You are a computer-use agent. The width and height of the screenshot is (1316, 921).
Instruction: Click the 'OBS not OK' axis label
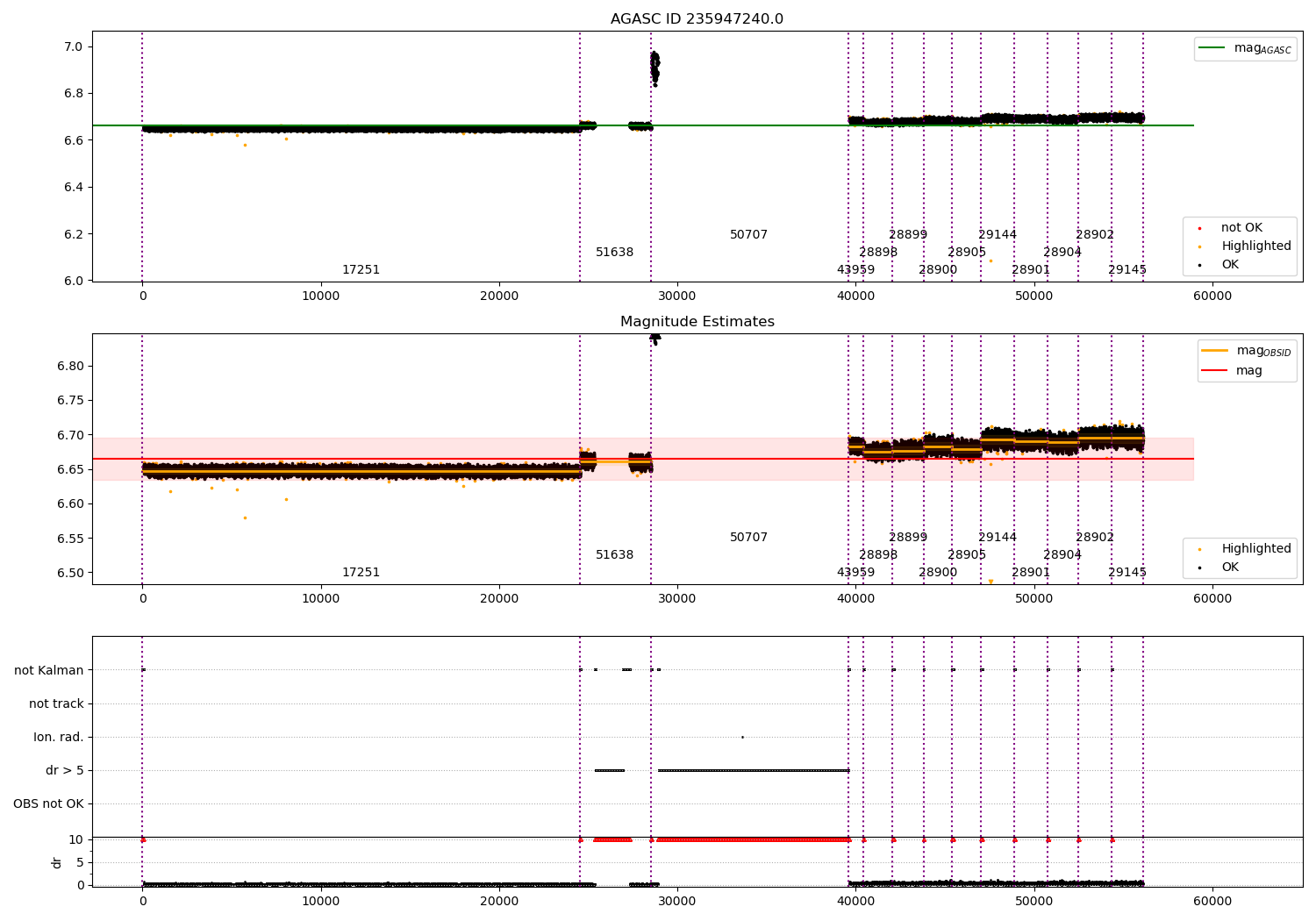pyautogui.click(x=48, y=804)
